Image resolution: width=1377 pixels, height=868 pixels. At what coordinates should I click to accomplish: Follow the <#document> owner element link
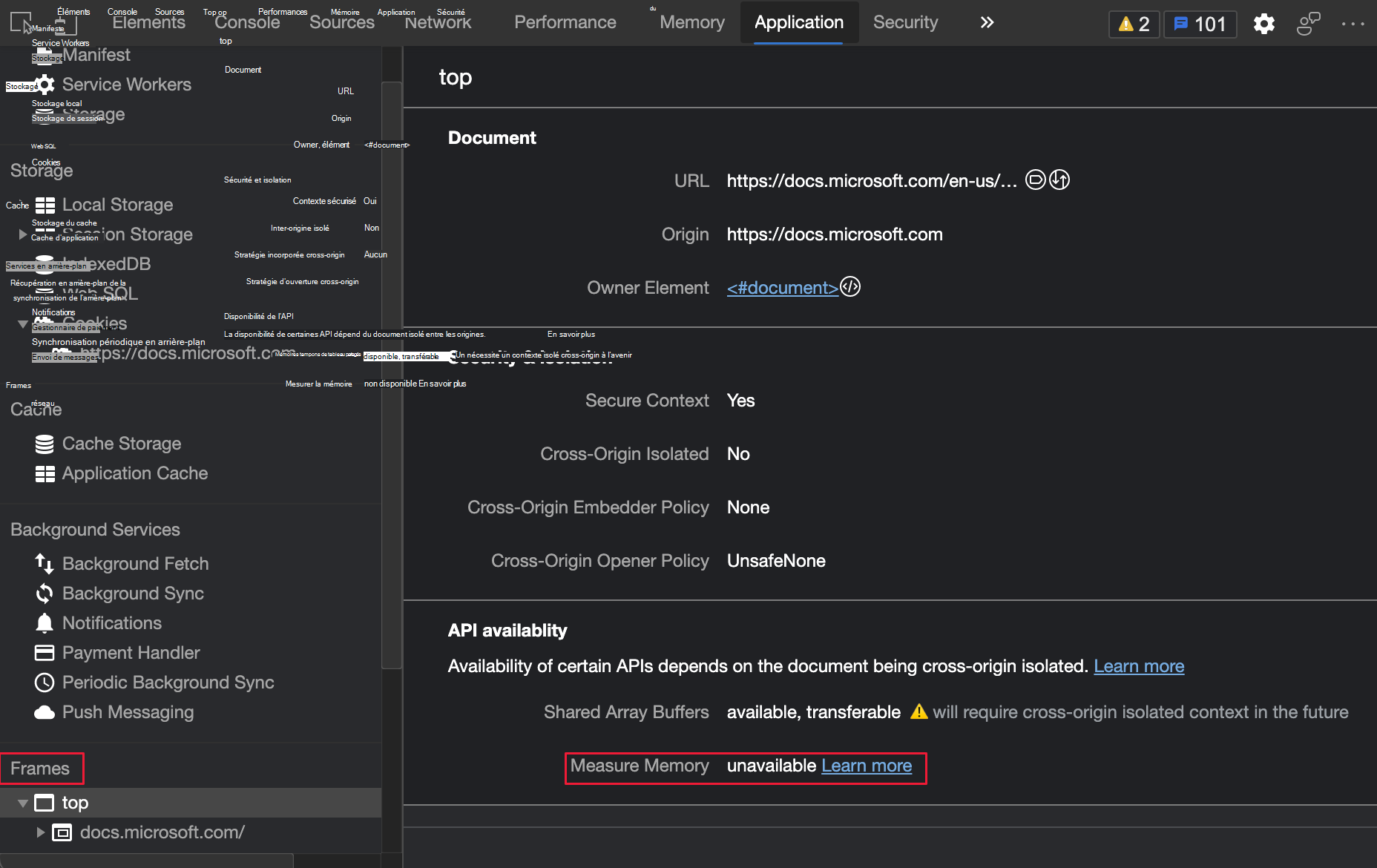(783, 288)
